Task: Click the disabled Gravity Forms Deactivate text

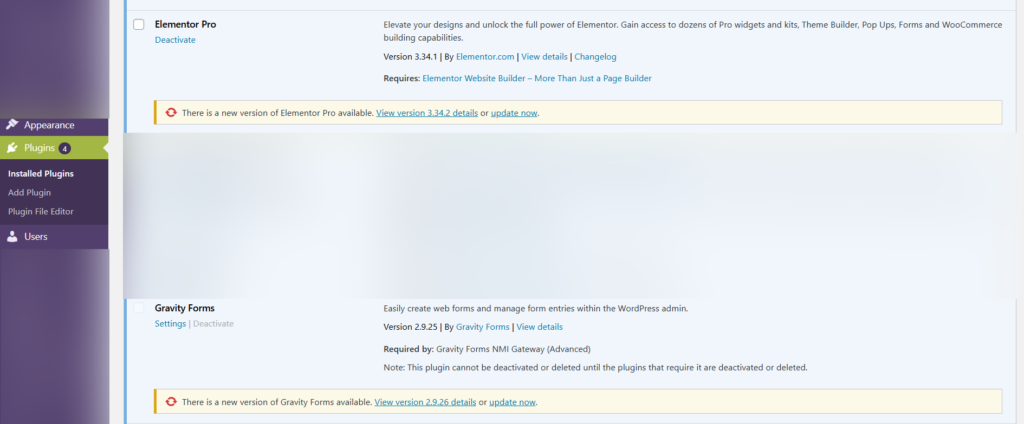Action: 213,323
